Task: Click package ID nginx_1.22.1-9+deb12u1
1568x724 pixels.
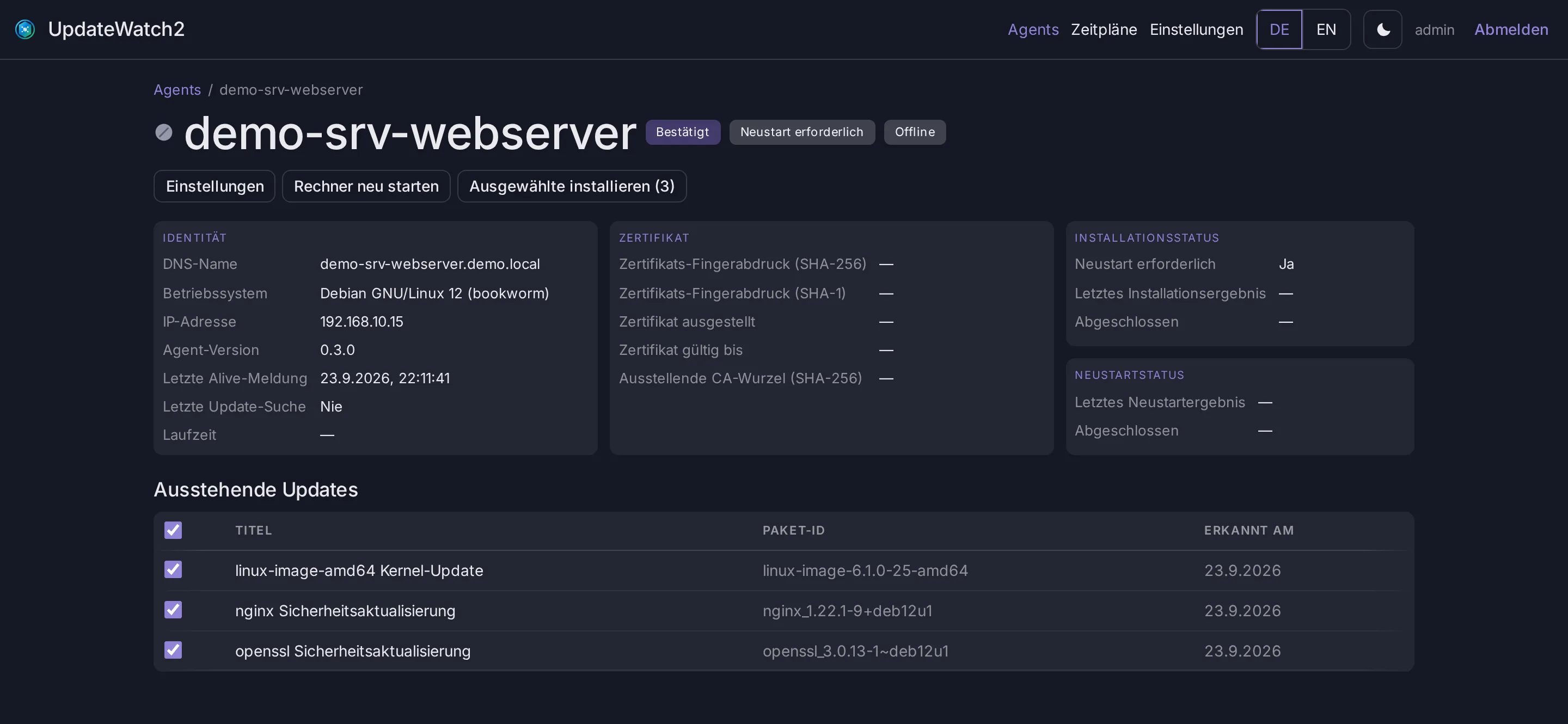Action: 847,610
